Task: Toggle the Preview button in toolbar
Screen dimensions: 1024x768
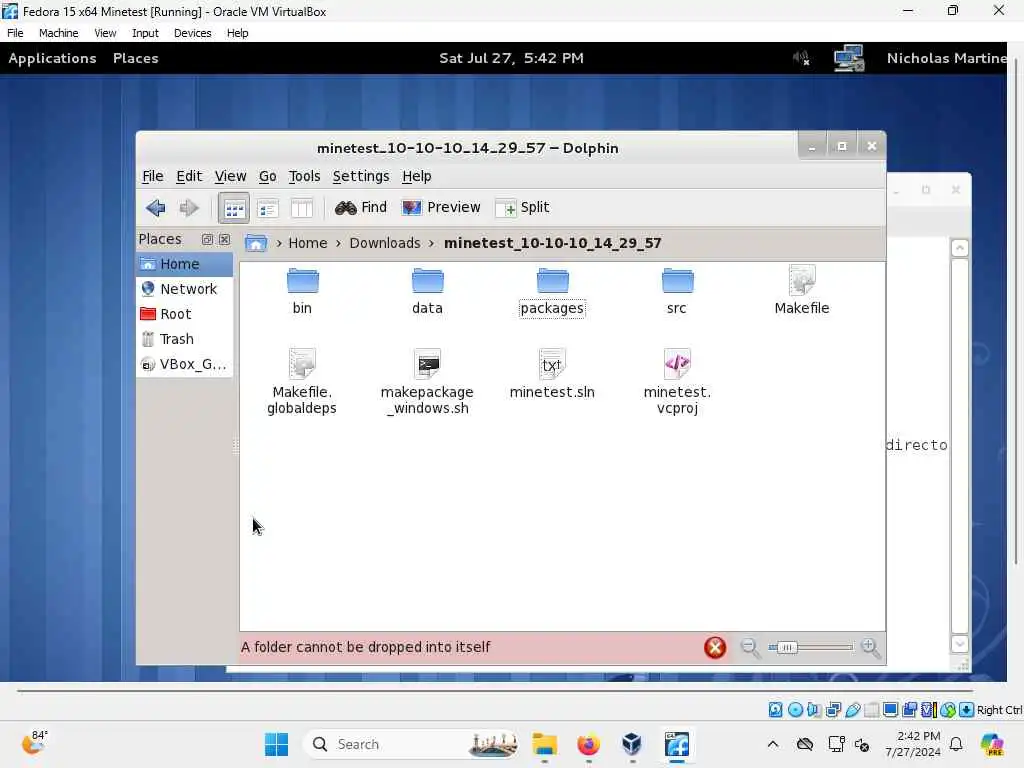Action: coord(441,208)
